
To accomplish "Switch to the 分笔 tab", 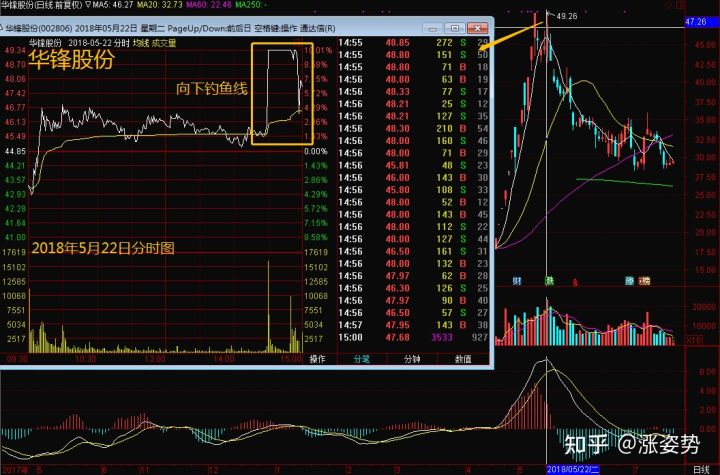I will tap(362, 359).
